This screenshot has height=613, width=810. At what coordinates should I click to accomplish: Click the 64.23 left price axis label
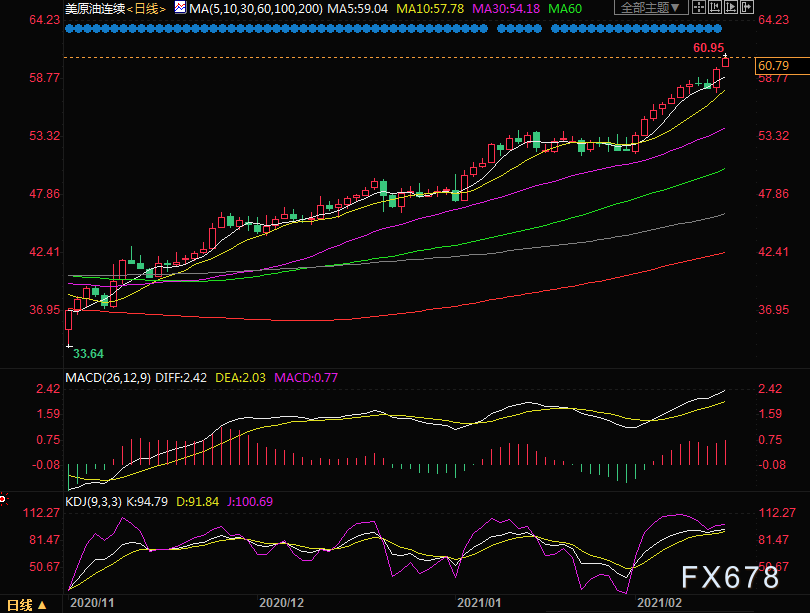coord(44,20)
